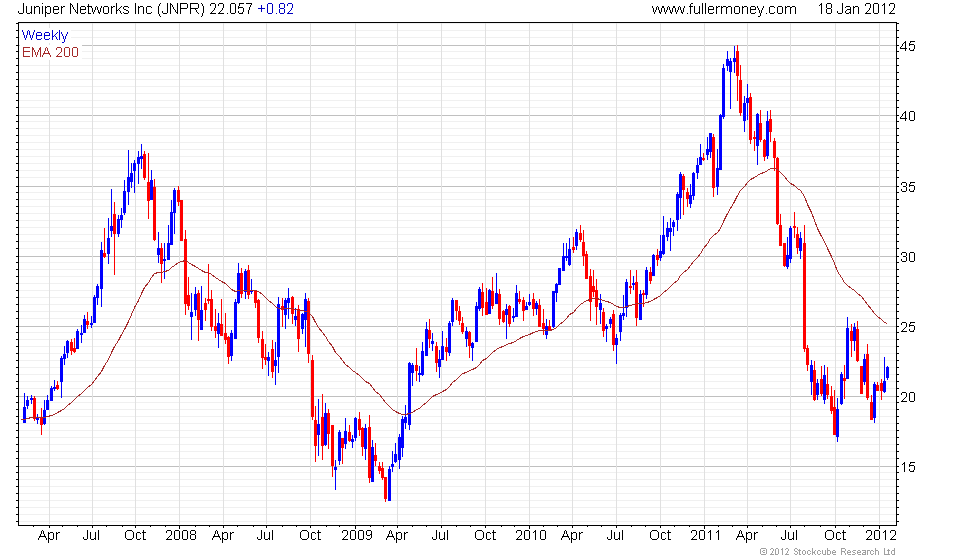Click the Jul label between 2008 and 2009

266,536
